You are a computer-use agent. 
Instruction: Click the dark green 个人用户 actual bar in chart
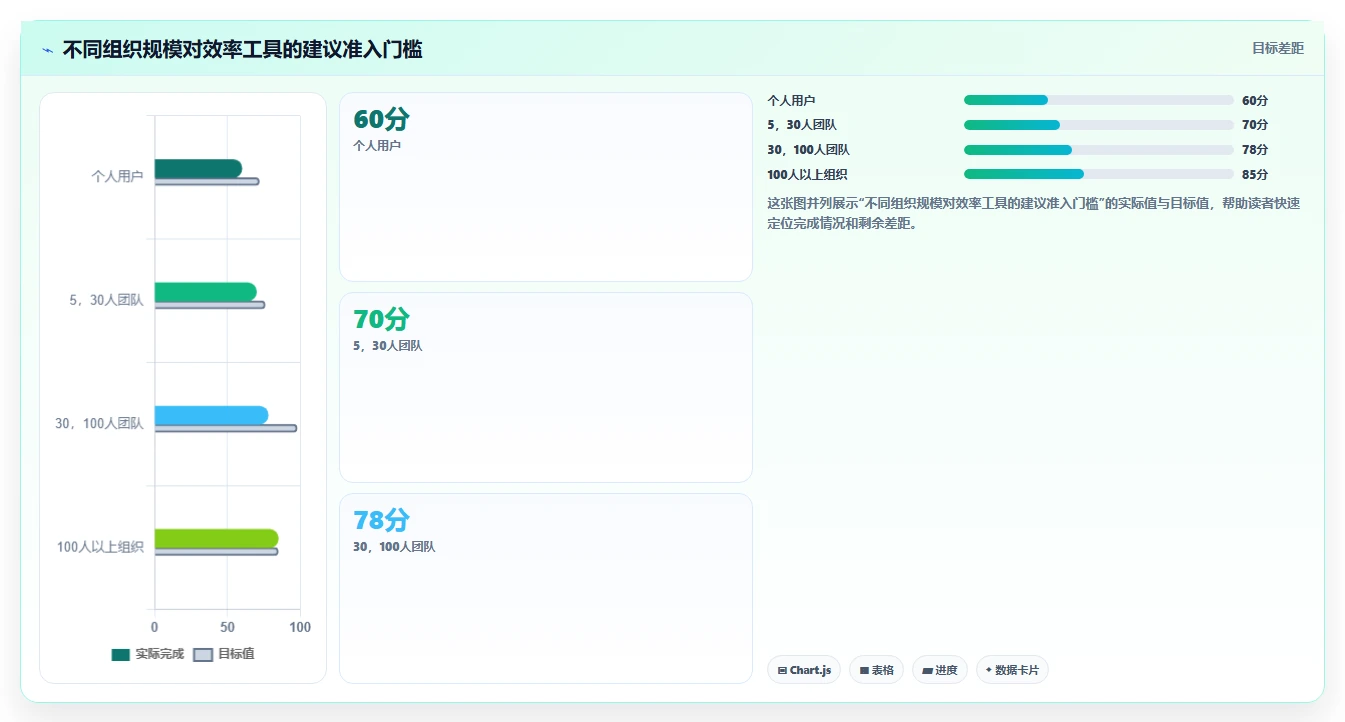coord(198,168)
